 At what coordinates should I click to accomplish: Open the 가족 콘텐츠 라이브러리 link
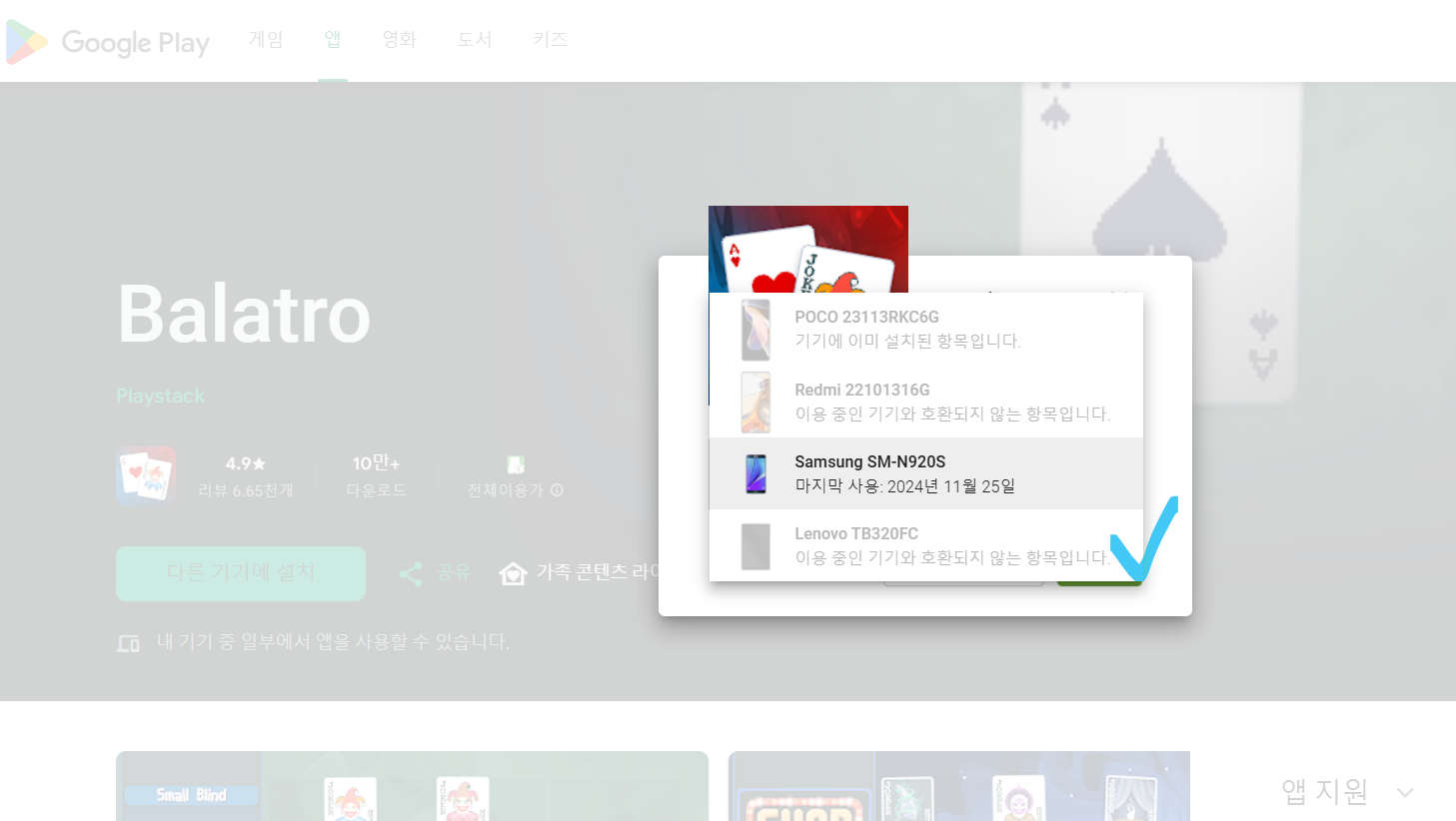tap(598, 571)
